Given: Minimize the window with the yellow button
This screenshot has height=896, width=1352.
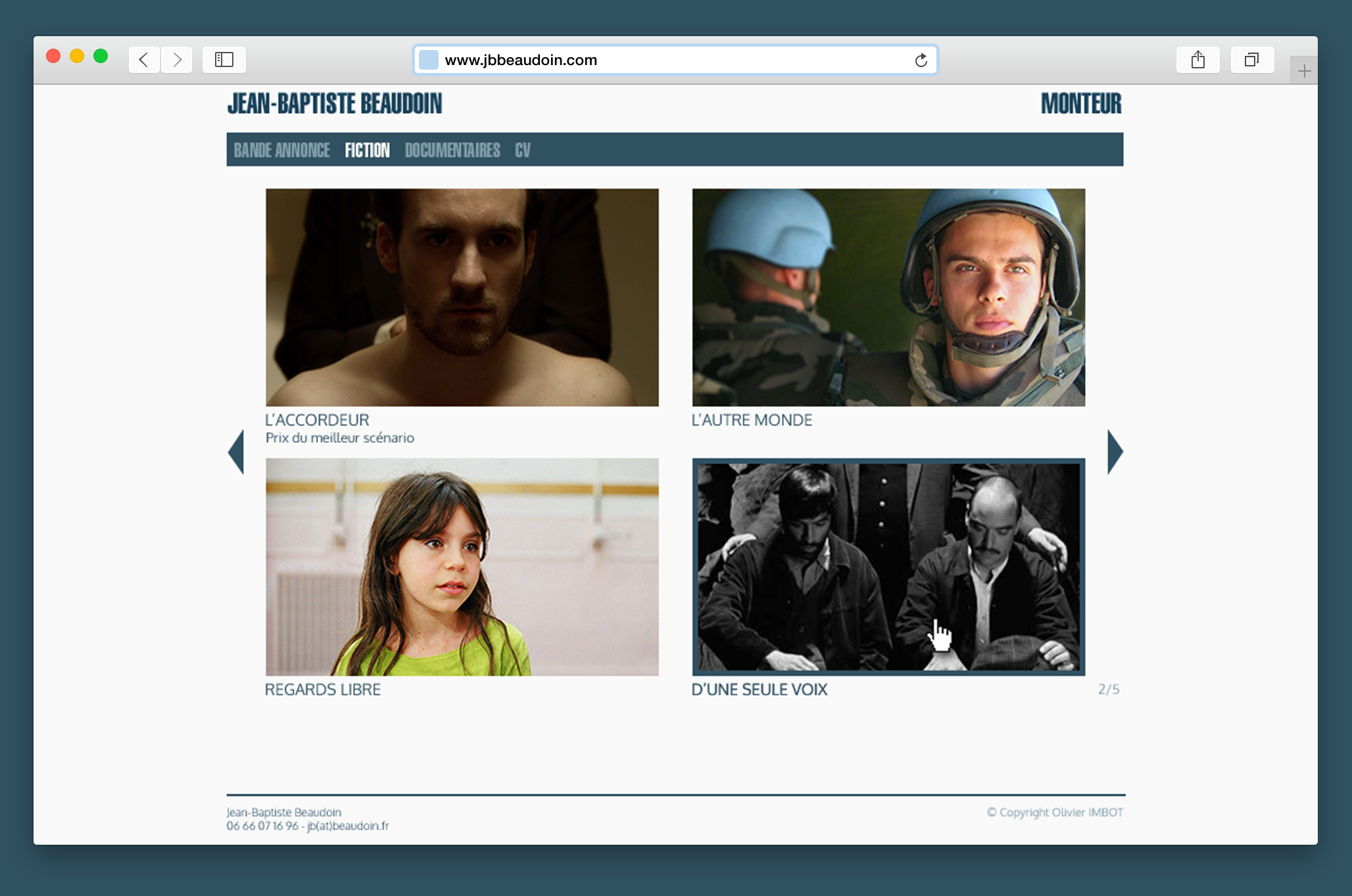Looking at the screenshot, I should click(77, 56).
